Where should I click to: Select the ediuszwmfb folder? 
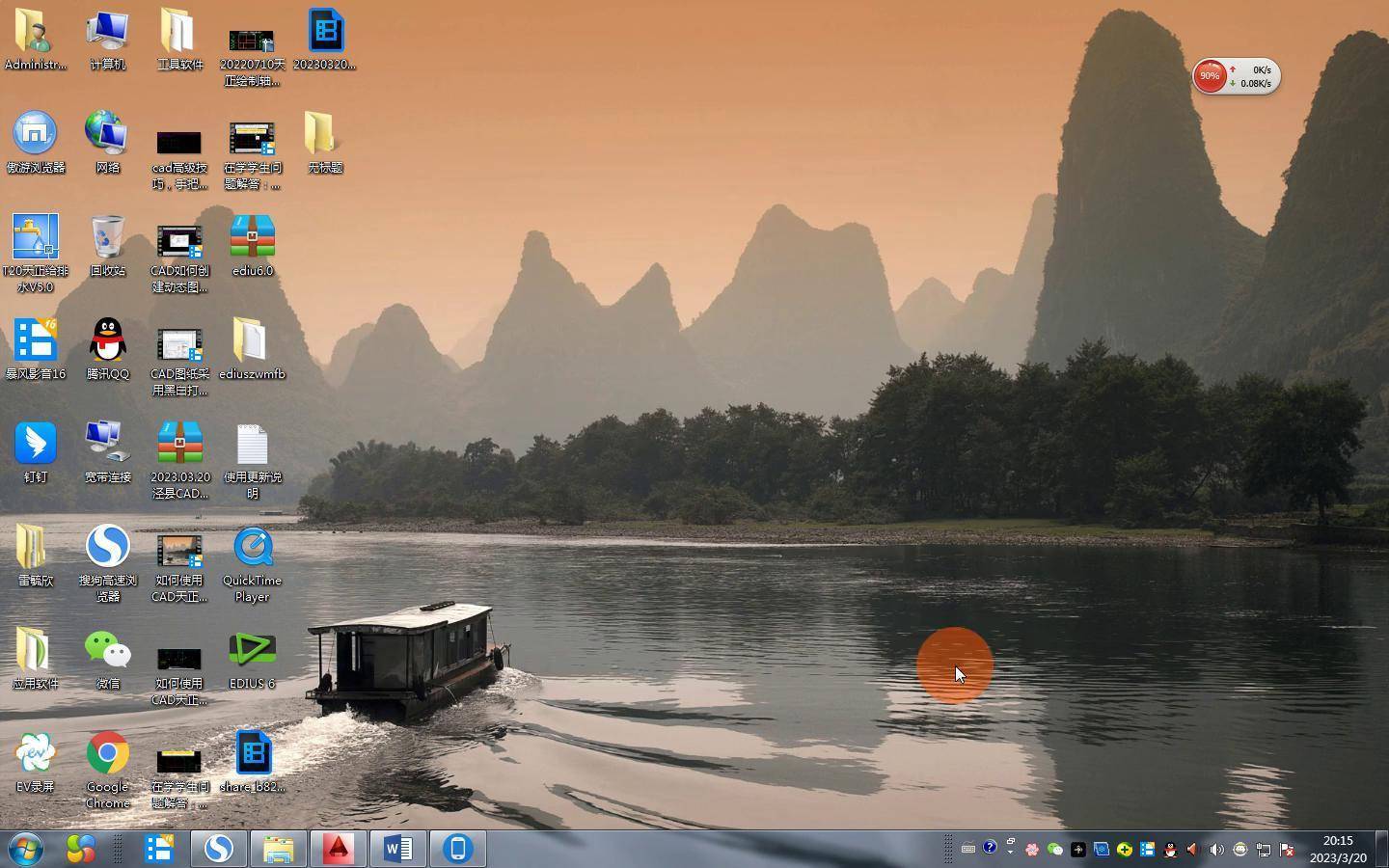click(x=252, y=348)
